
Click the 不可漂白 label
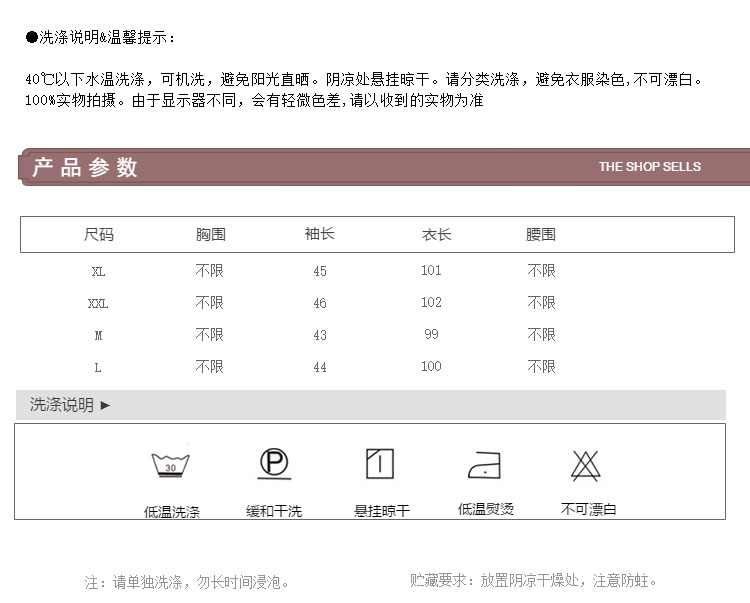(588, 509)
